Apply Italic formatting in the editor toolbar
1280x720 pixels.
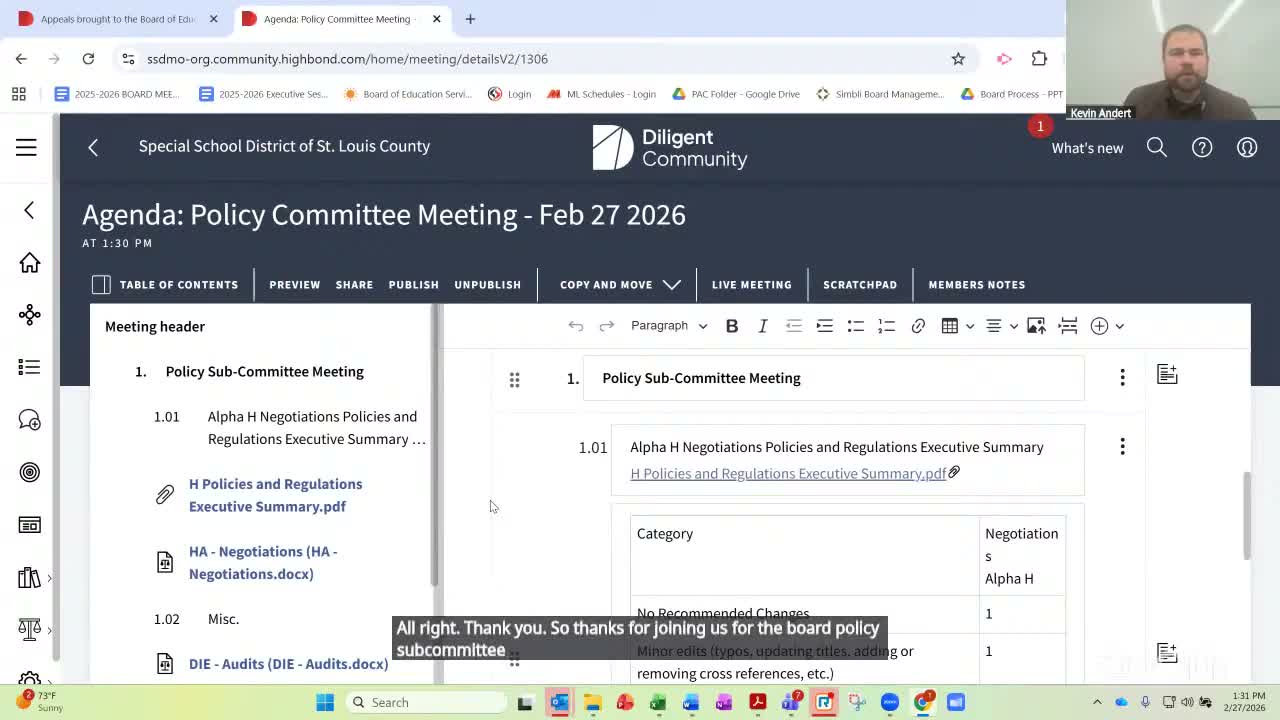click(762, 325)
